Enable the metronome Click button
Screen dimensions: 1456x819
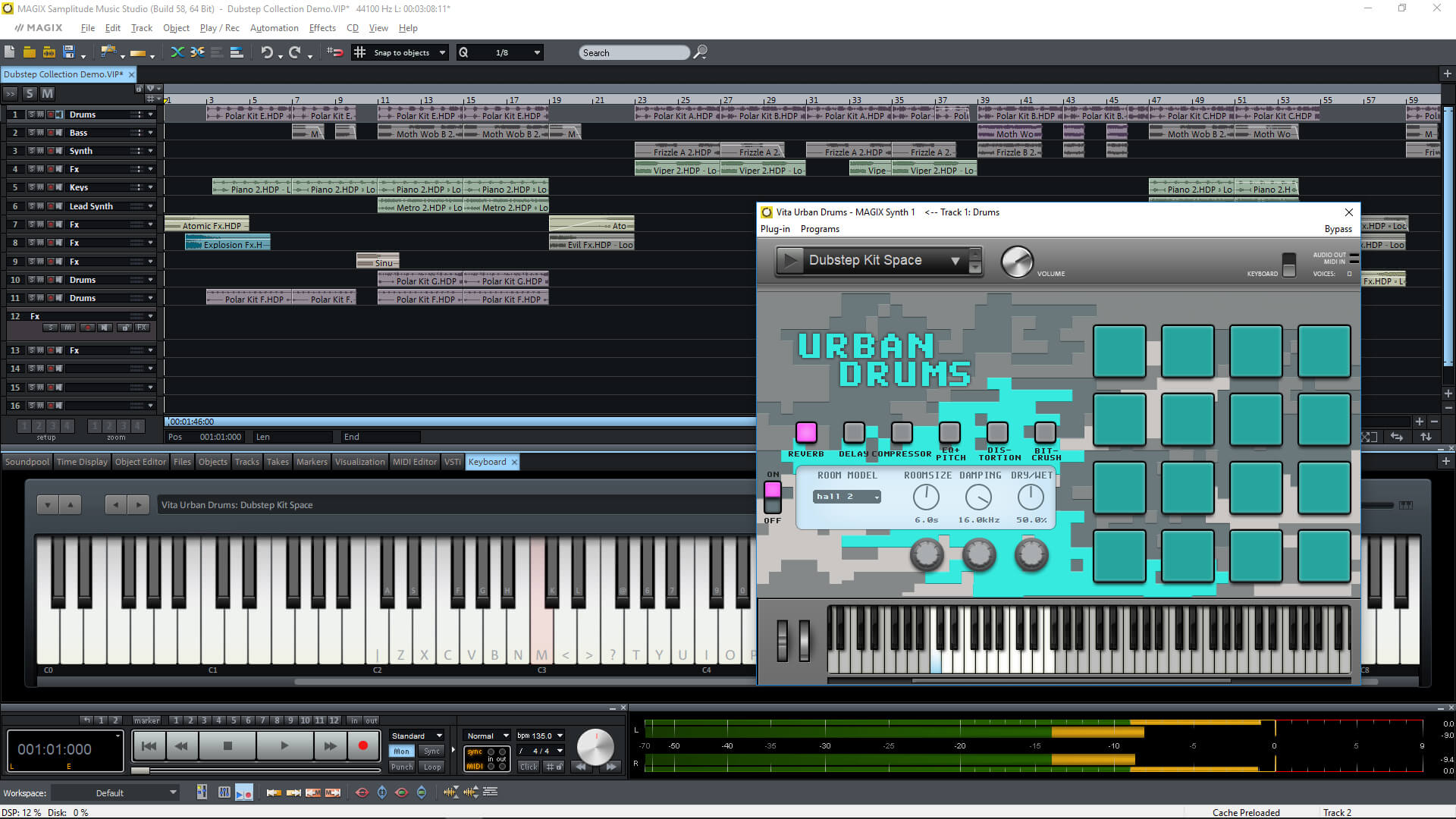529,767
